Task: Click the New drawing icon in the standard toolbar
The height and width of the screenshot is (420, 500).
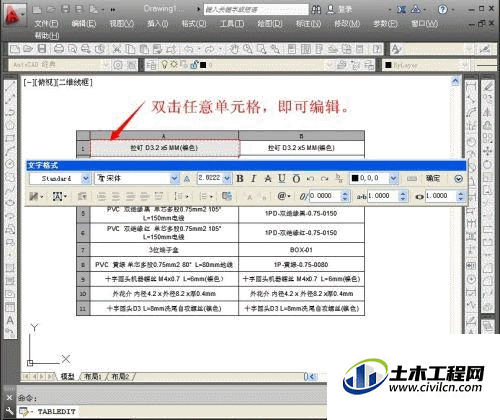Action: (x=15, y=49)
